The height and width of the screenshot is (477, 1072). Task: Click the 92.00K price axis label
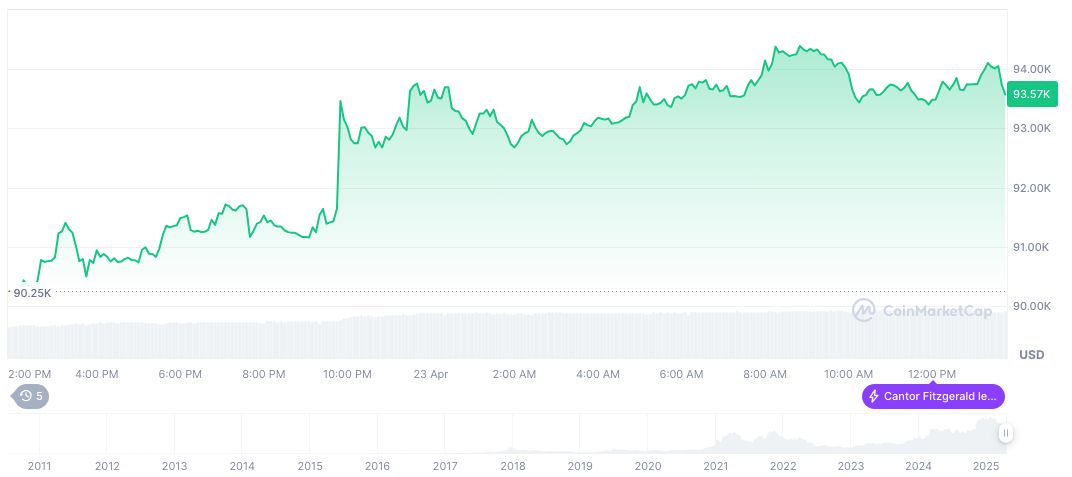(1032, 188)
